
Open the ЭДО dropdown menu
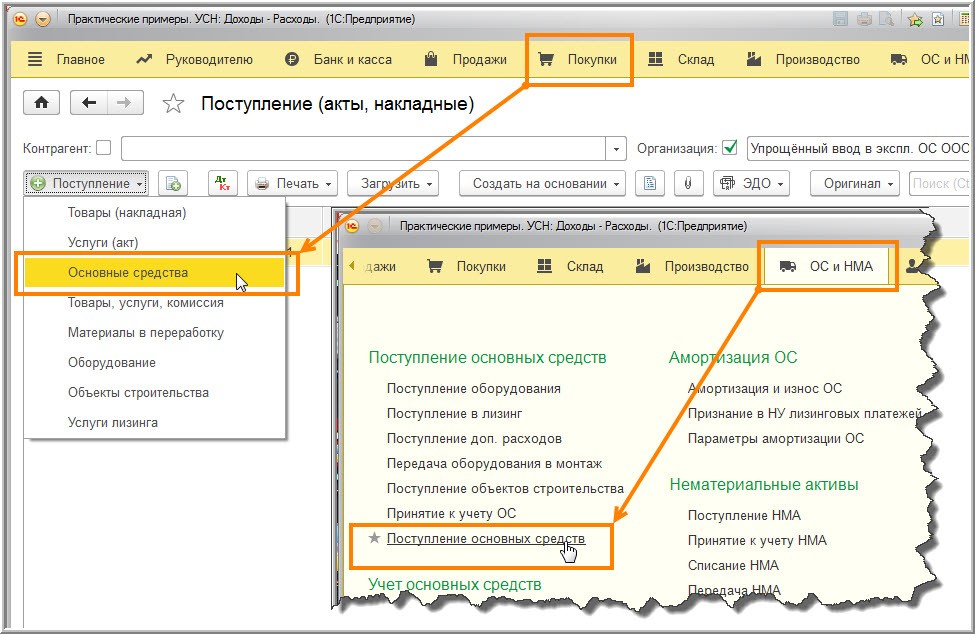click(x=751, y=183)
